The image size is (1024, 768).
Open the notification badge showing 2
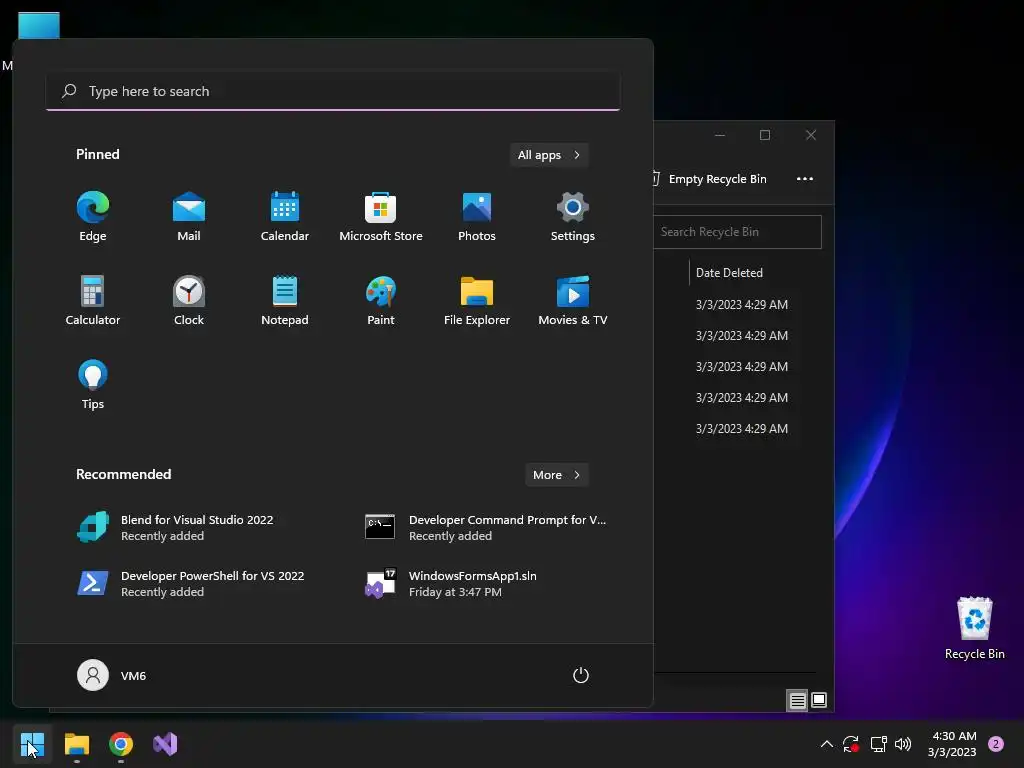tap(996, 744)
